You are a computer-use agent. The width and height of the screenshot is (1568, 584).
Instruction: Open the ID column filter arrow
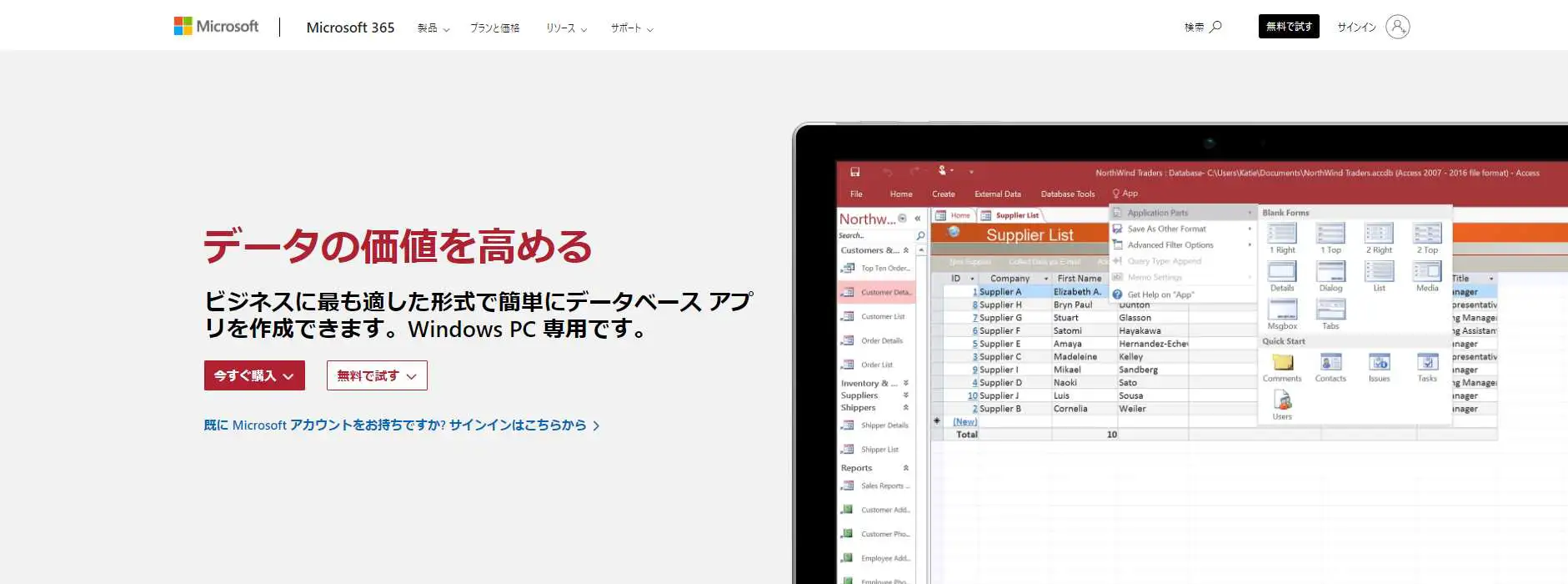[972, 279]
